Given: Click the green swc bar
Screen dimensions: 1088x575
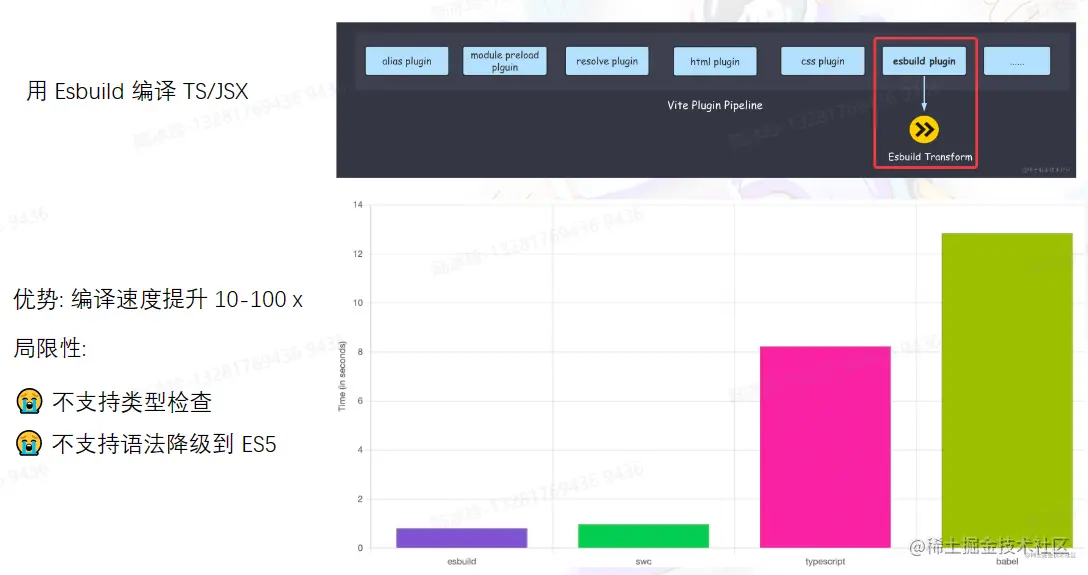Looking at the screenshot, I should 643,536.
